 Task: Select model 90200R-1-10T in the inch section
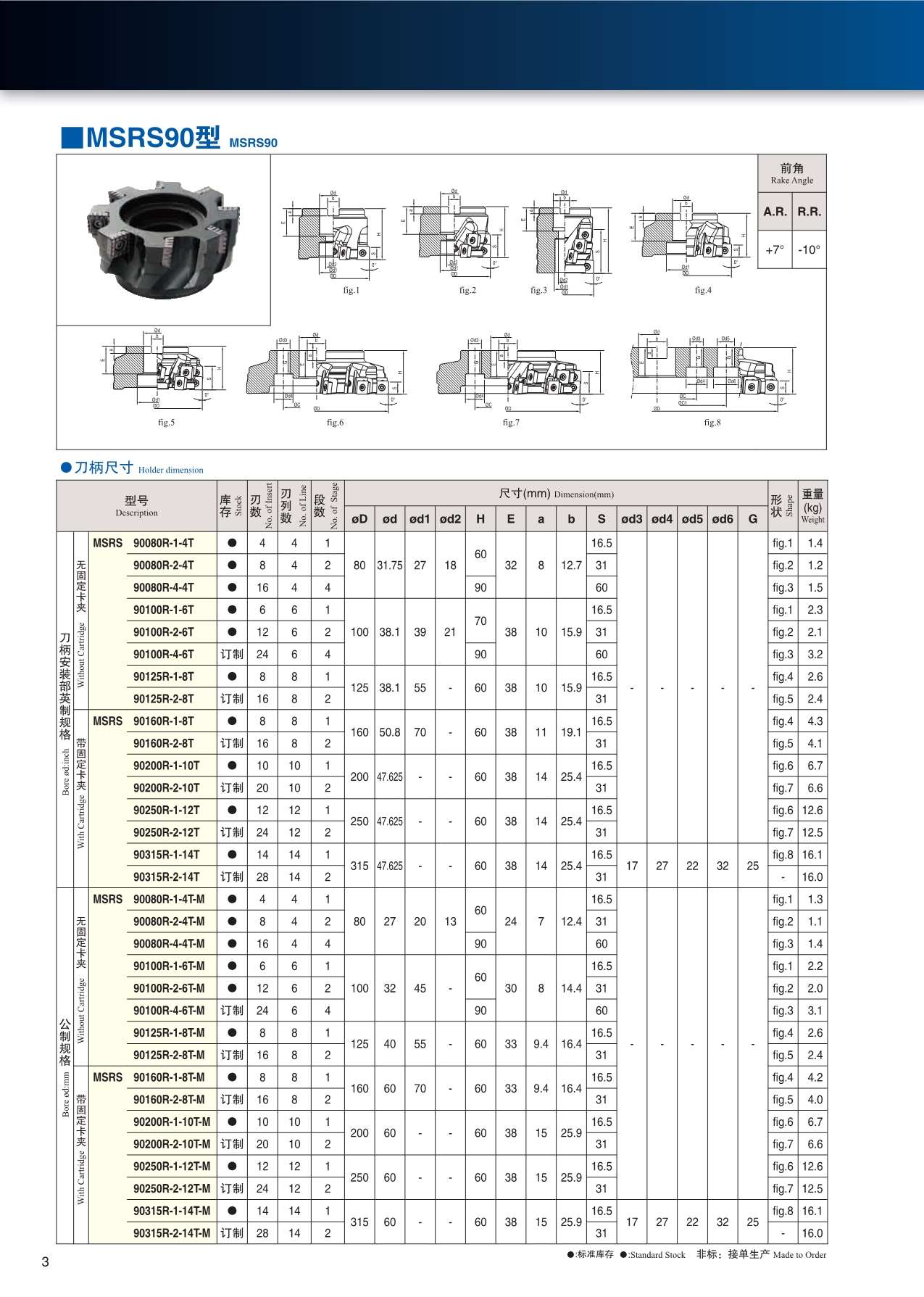coord(167,766)
